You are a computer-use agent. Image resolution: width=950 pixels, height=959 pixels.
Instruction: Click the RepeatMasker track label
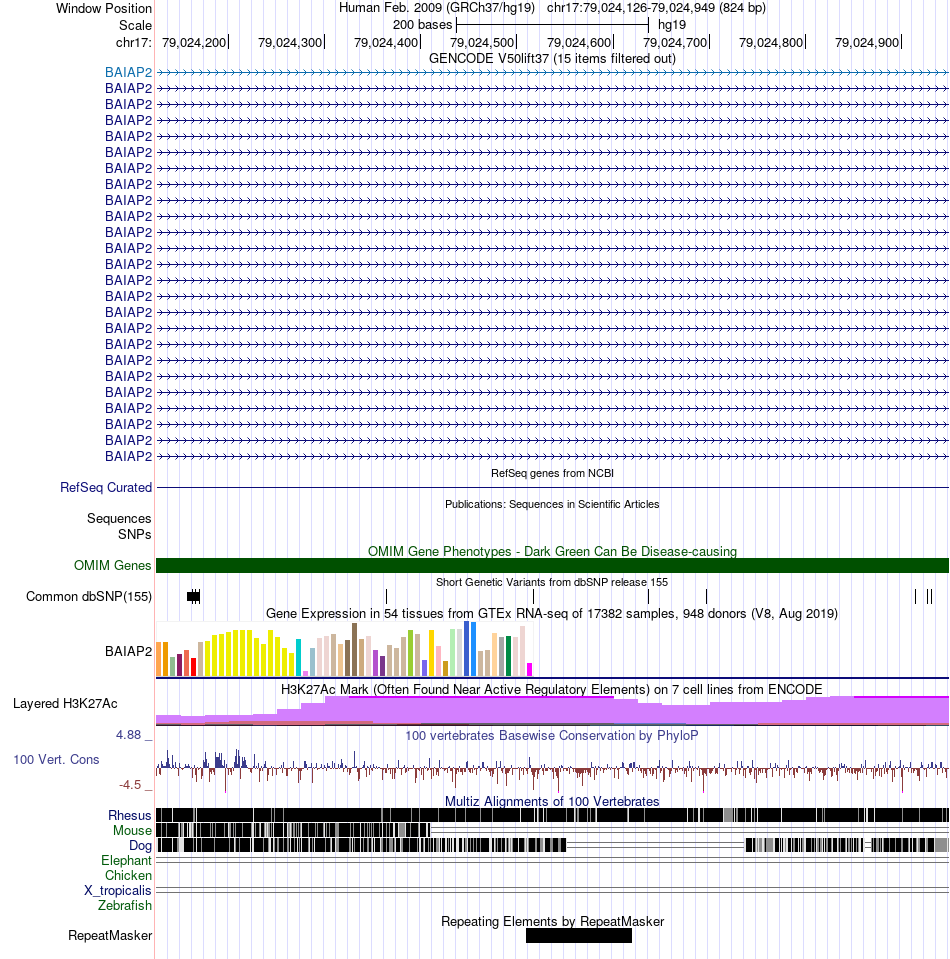[x=110, y=936]
